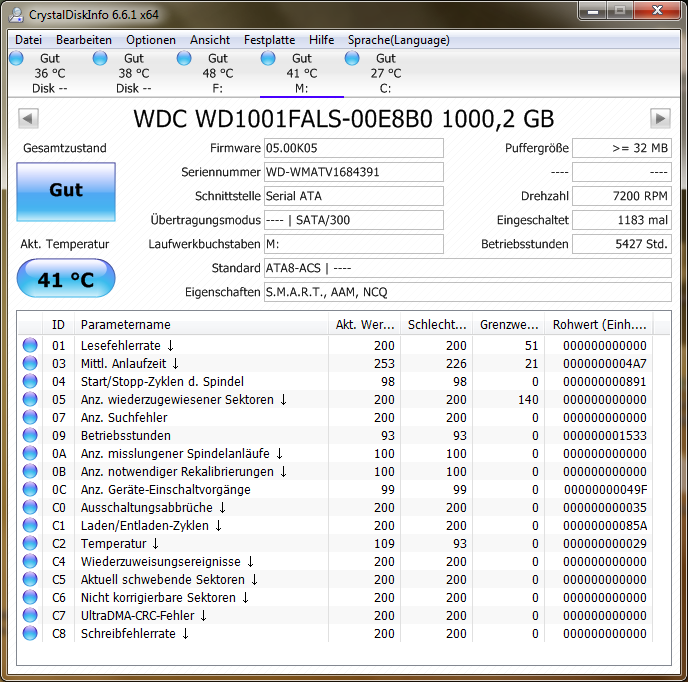
Task: Click status icon of Geräte-Einschaltvorgänge row
Action: [30, 489]
